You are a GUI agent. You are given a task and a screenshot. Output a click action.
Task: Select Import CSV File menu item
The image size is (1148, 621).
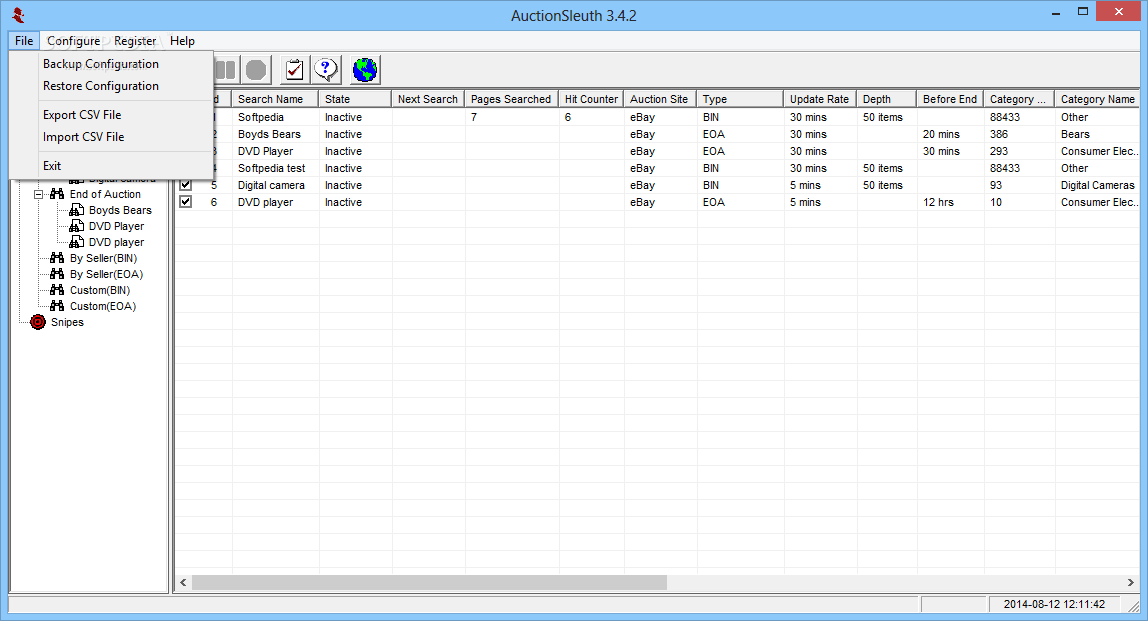(83, 137)
